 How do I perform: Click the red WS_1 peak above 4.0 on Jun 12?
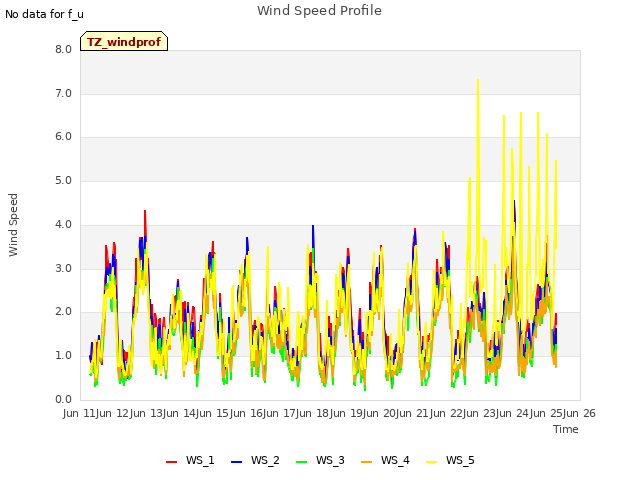point(145,211)
